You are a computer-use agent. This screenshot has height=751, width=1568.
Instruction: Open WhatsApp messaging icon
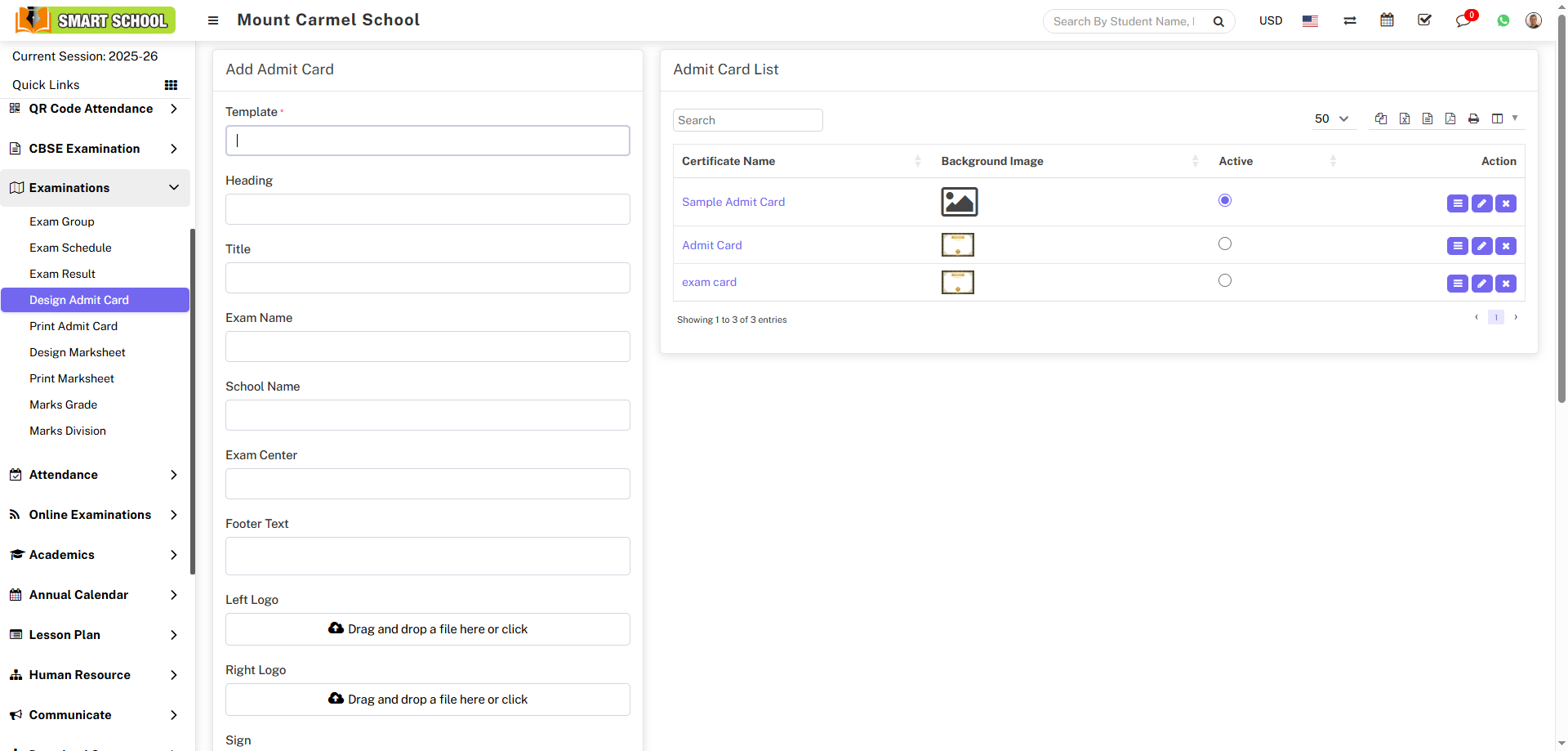coord(1503,20)
